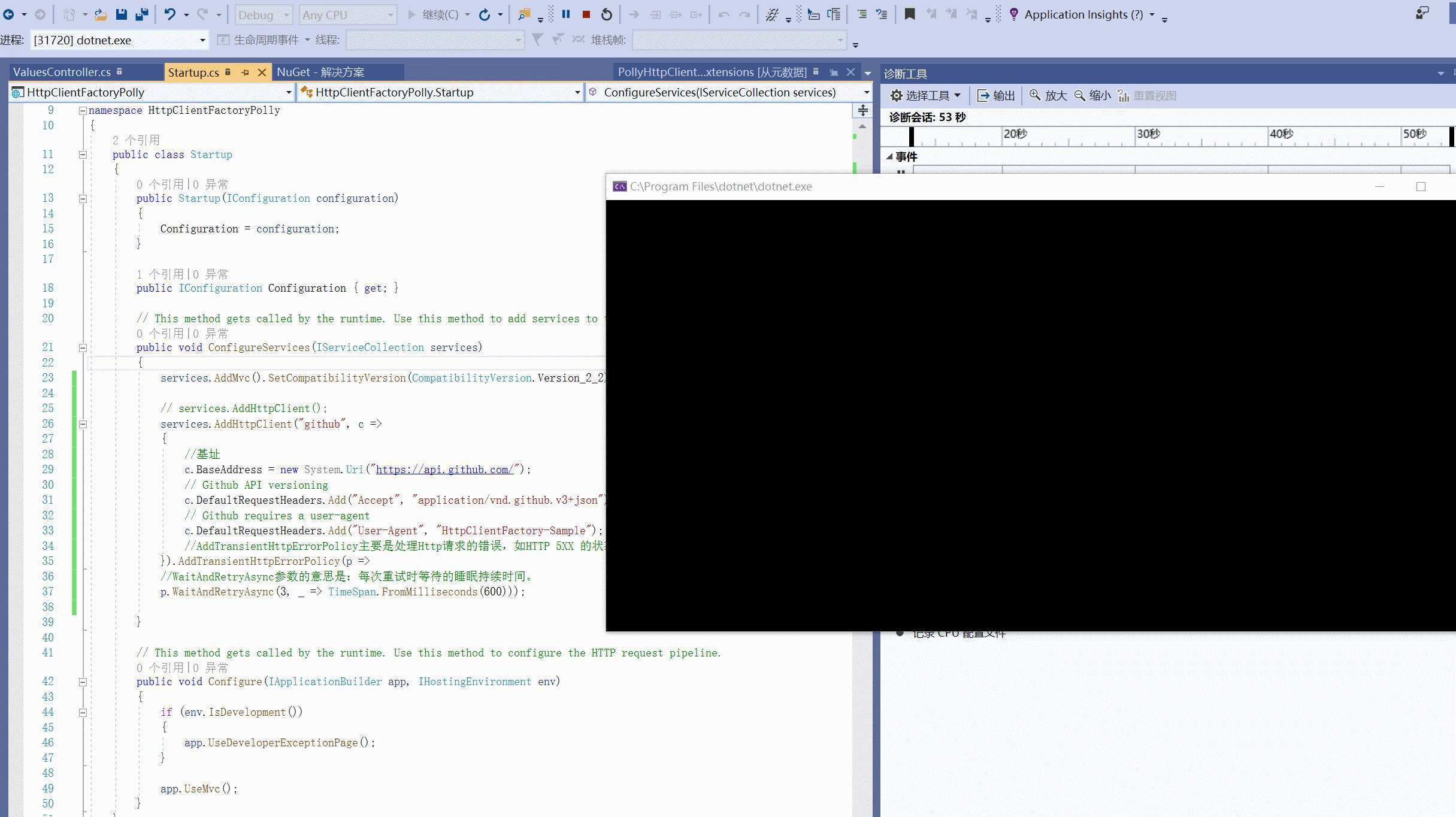Image resolution: width=1456 pixels, height=817 pixels.
Task: Click '1 个引用' CodeLens above Configuration property
Action: pos(160,274)
